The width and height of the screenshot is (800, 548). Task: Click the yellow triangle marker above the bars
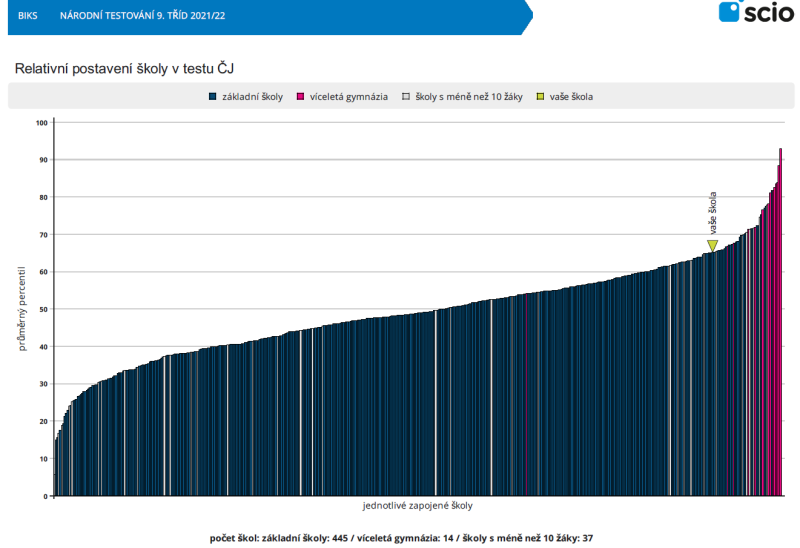712,245
